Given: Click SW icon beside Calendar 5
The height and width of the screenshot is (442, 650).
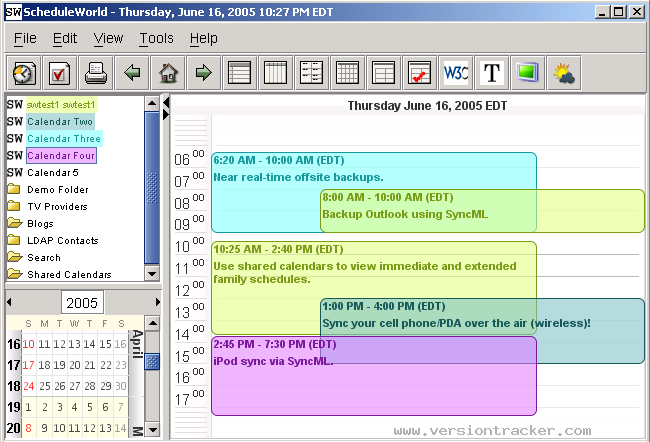Looking at the screenshot, I should coord(15,172).
